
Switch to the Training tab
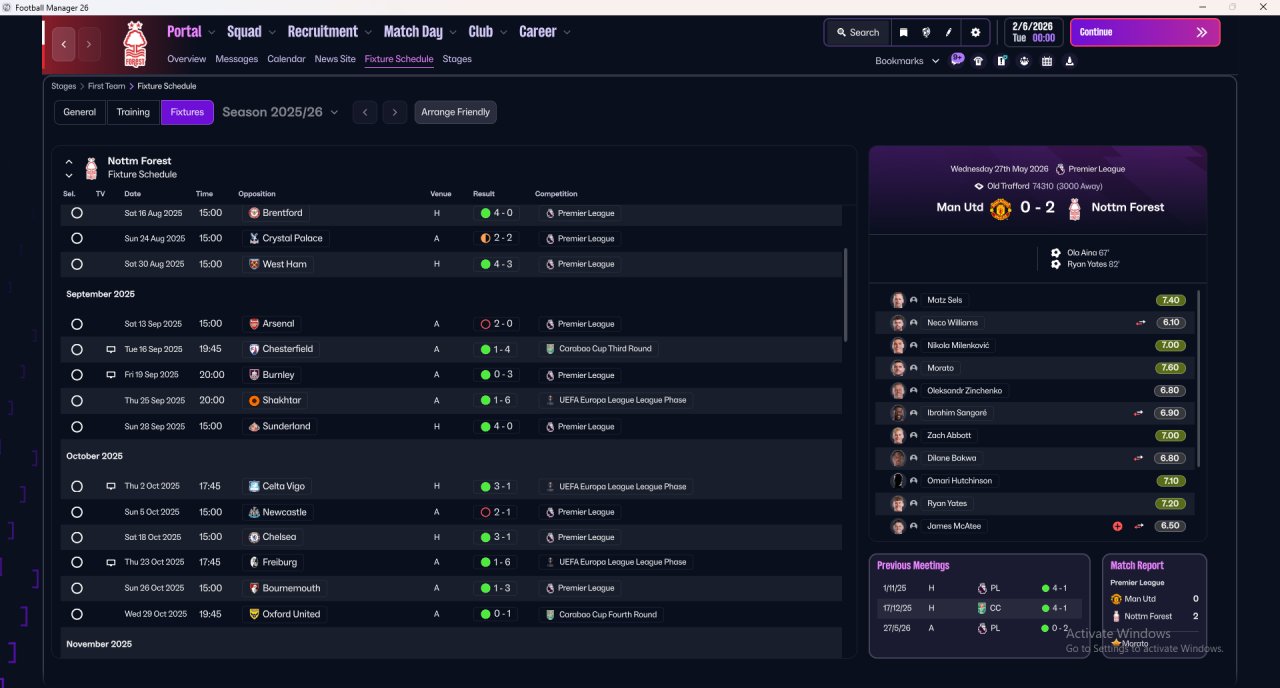click(x=133, y=112)
